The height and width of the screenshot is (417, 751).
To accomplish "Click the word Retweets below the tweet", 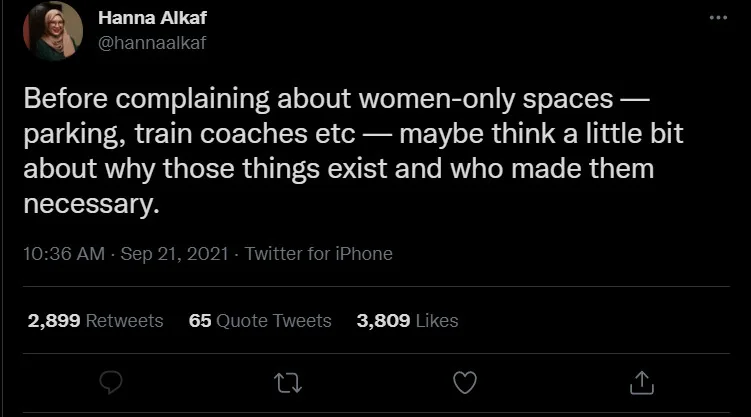I will tap(124, 321).
